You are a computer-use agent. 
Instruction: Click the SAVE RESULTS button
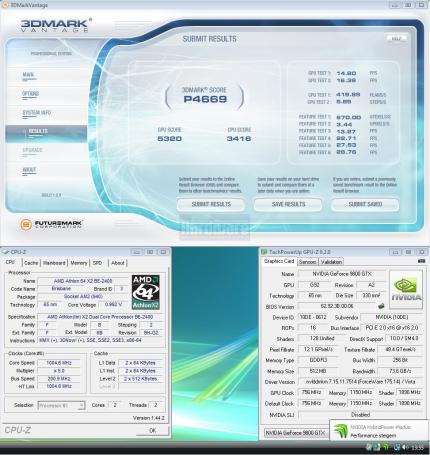tap(288, 204)
